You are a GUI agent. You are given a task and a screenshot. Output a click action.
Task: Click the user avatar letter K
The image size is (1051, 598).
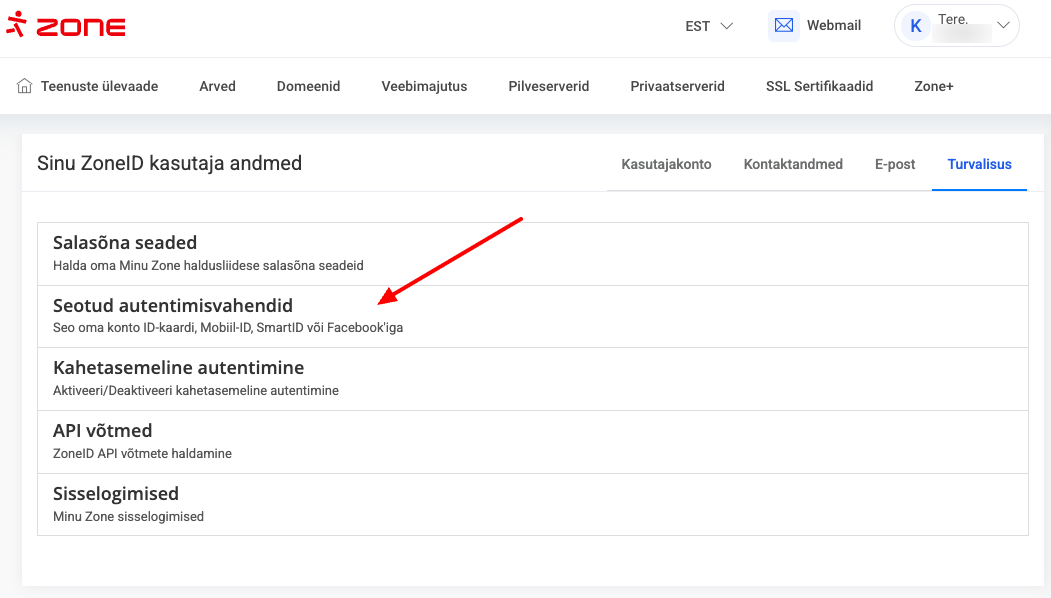coord(916,26)
